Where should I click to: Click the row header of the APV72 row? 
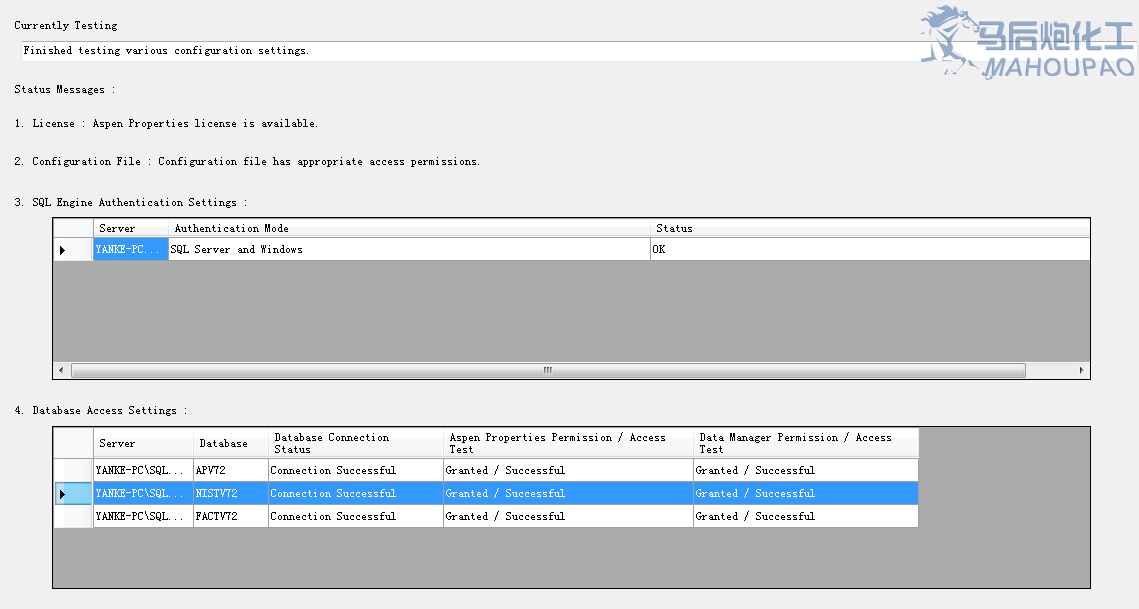(73, 470)
